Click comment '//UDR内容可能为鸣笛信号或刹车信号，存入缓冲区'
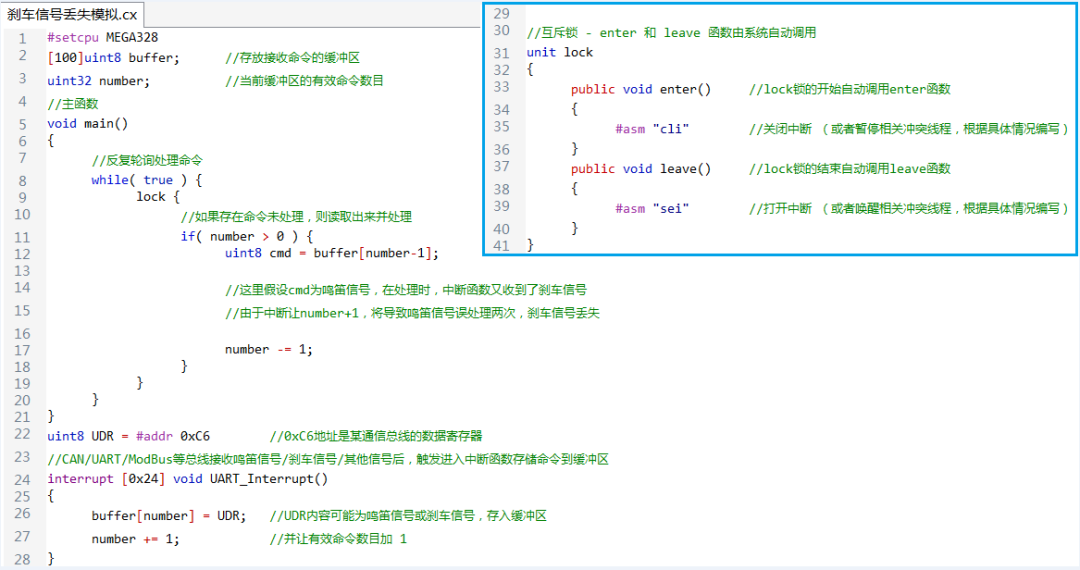Viewport: 1080px width, 570px height. coord(408,516)
